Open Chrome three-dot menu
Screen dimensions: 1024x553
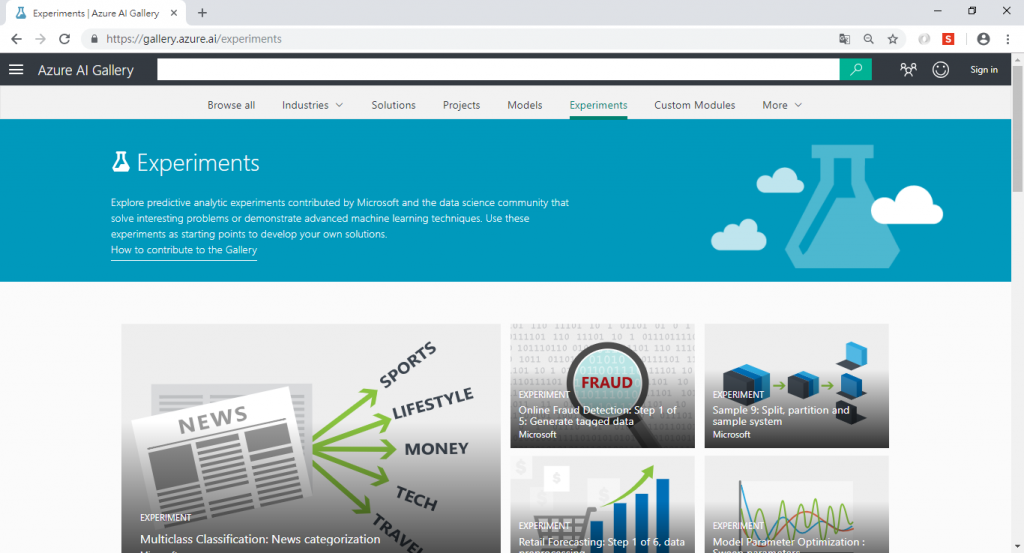click(x=1008, y=39)
